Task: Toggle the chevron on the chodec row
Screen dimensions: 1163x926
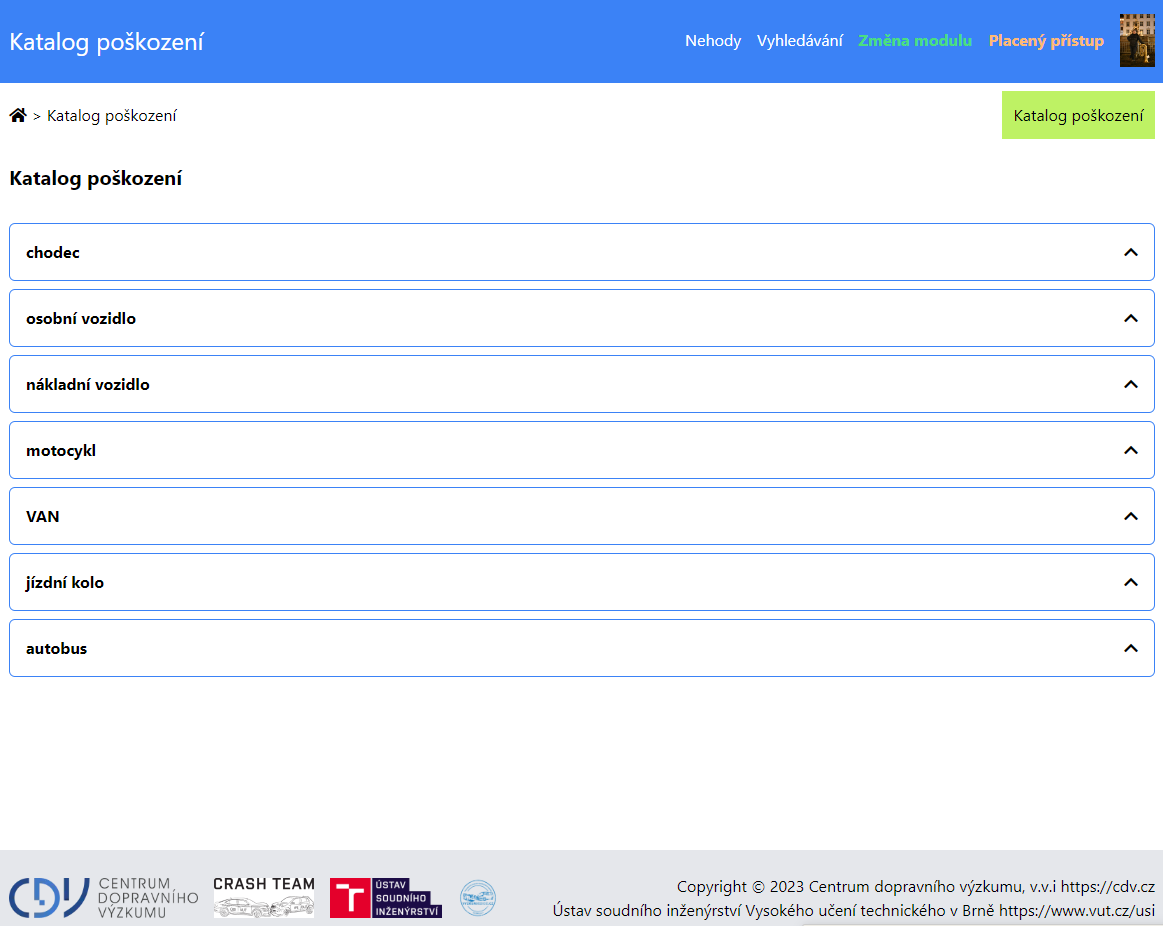Action: point(1130,252)
